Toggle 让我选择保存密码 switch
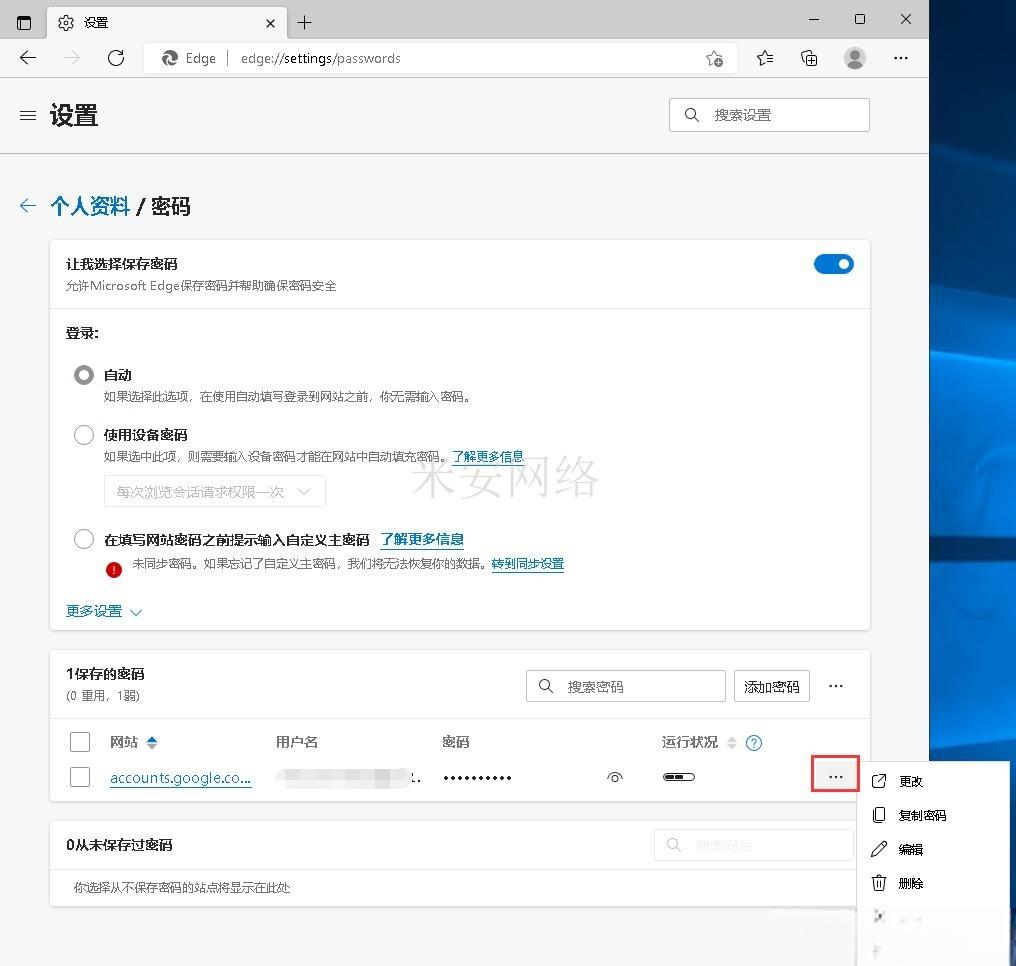Image resolution: width=1016 pixels, height=966 pixels. (x=833, y=264)
